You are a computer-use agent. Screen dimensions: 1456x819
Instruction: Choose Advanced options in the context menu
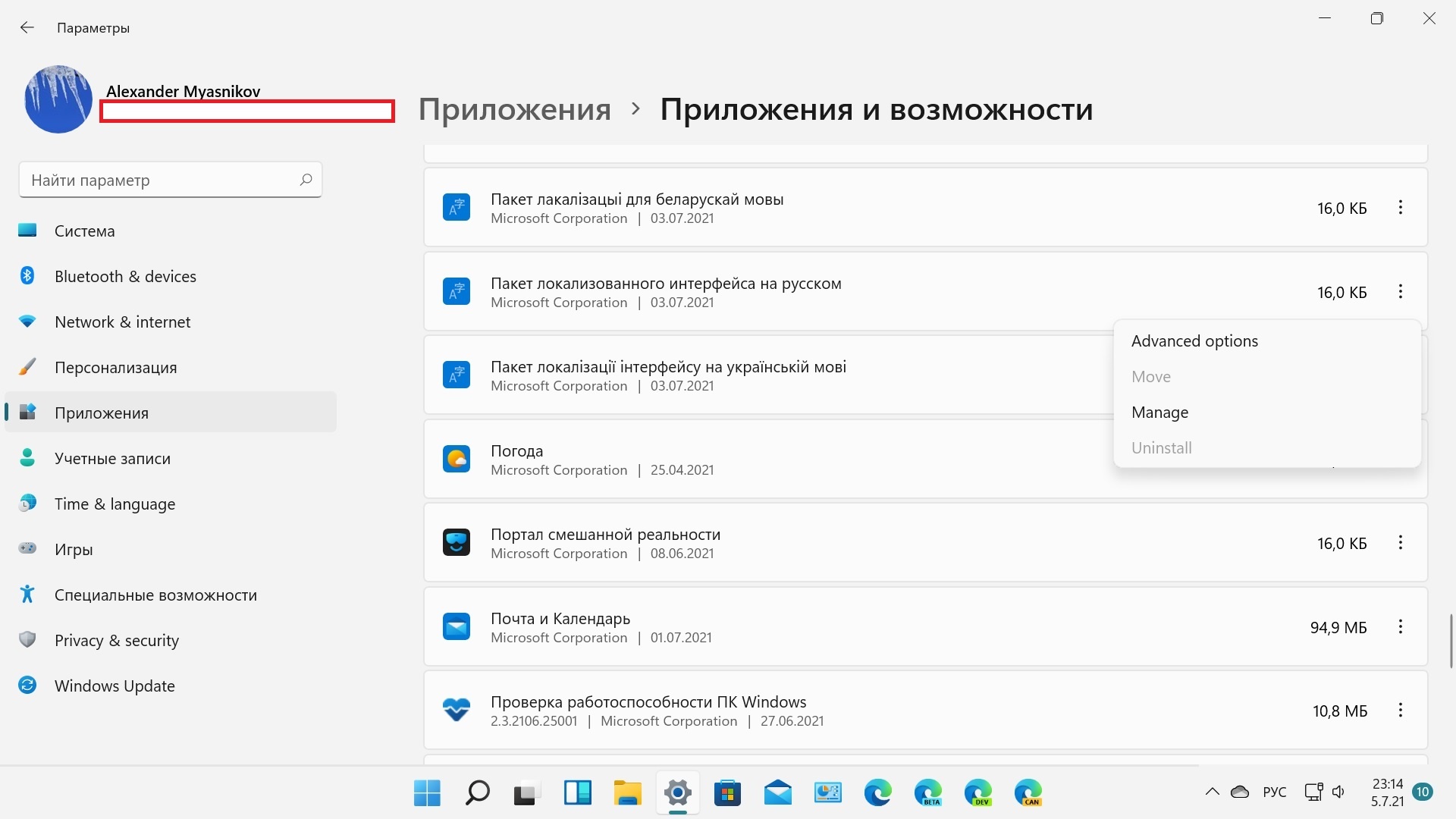click(1267, 341)
